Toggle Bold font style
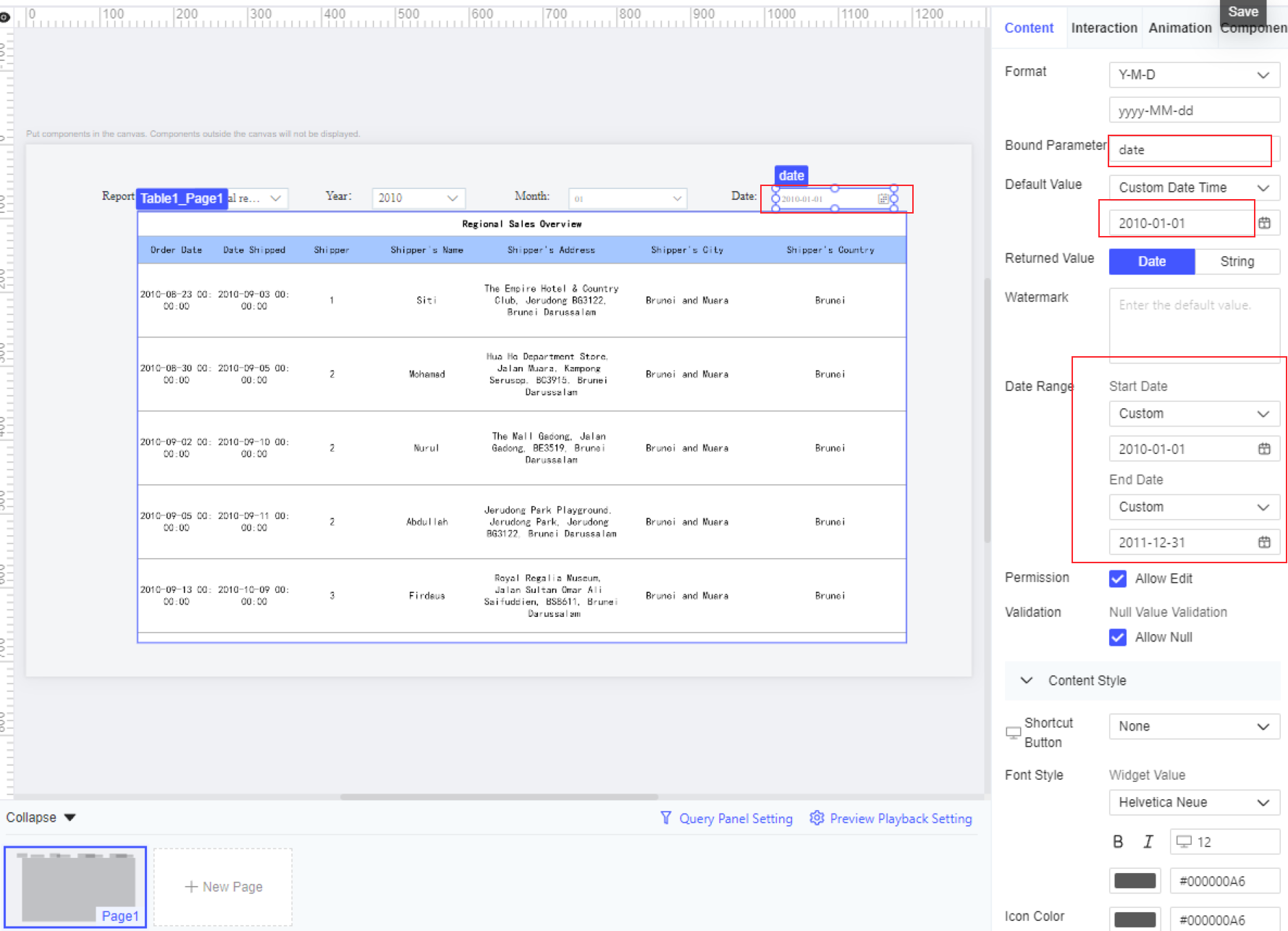This screenshot has width=1288, height=931. [x=1118, y=841]
